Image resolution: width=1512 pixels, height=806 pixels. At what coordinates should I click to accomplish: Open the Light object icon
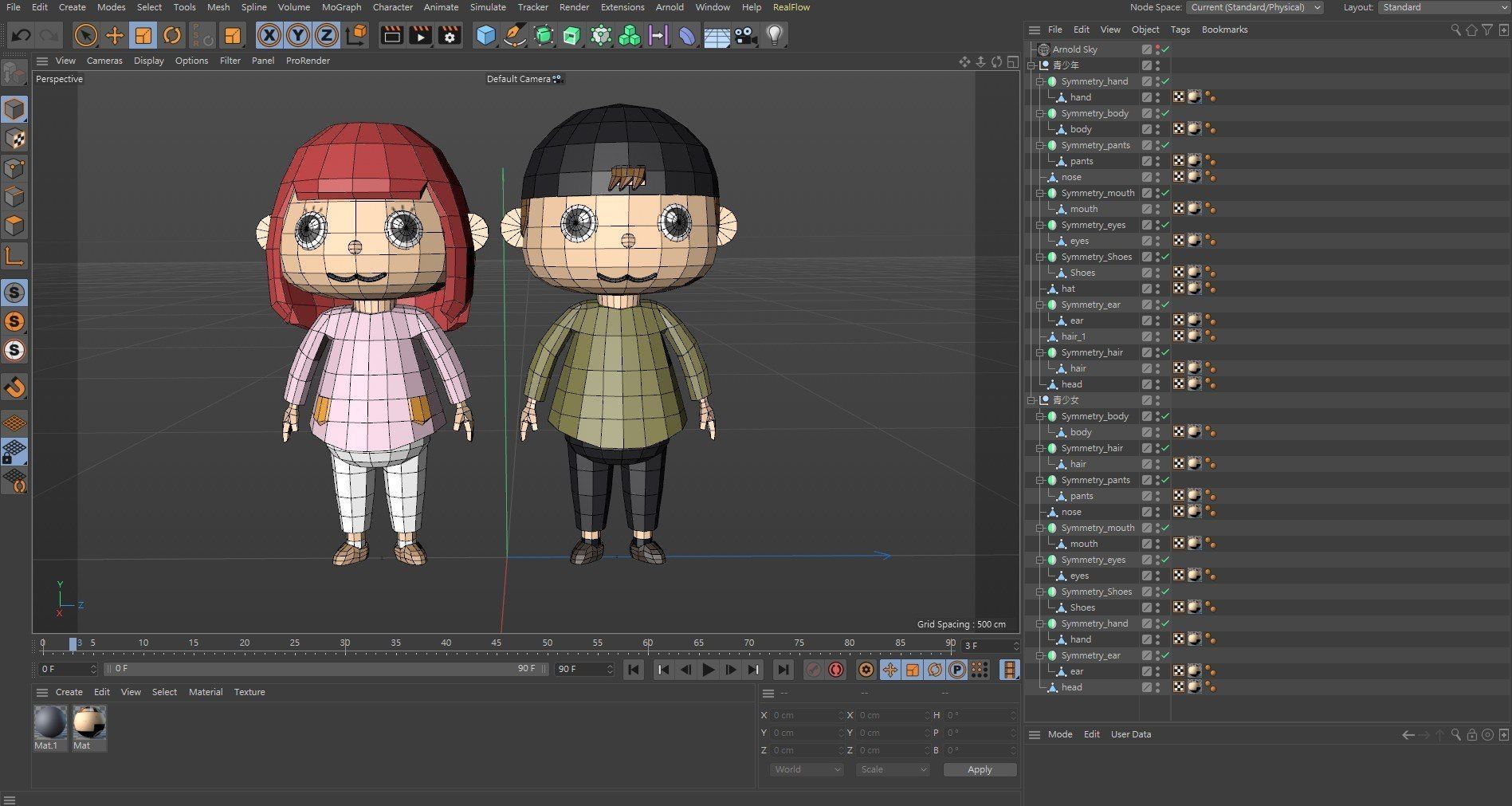775,35
